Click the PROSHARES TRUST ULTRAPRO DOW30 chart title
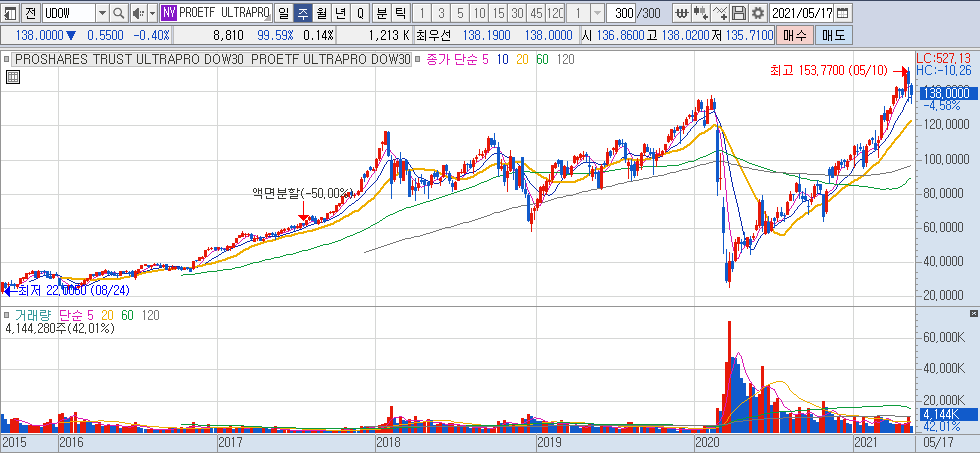Image resolution: width=980 pixels, height=453 pixels. click(x=212, y=60)
